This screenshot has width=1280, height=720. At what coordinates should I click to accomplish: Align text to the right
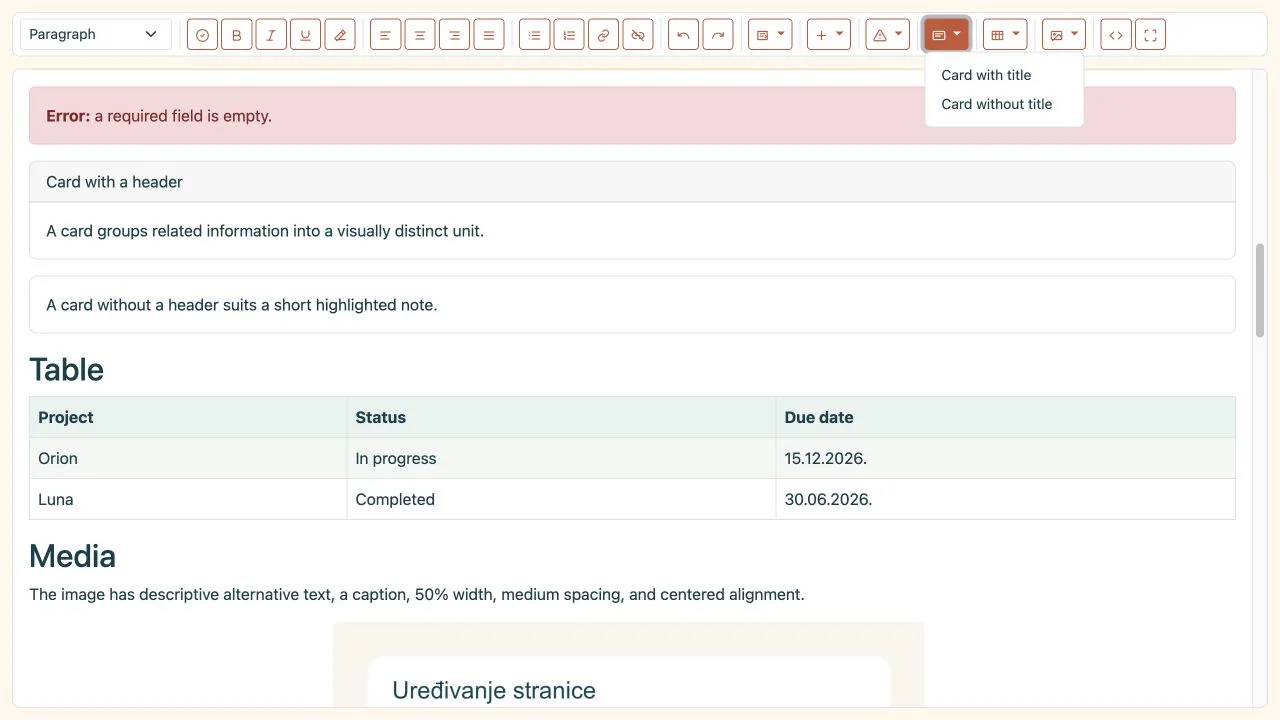pos(454,35)
